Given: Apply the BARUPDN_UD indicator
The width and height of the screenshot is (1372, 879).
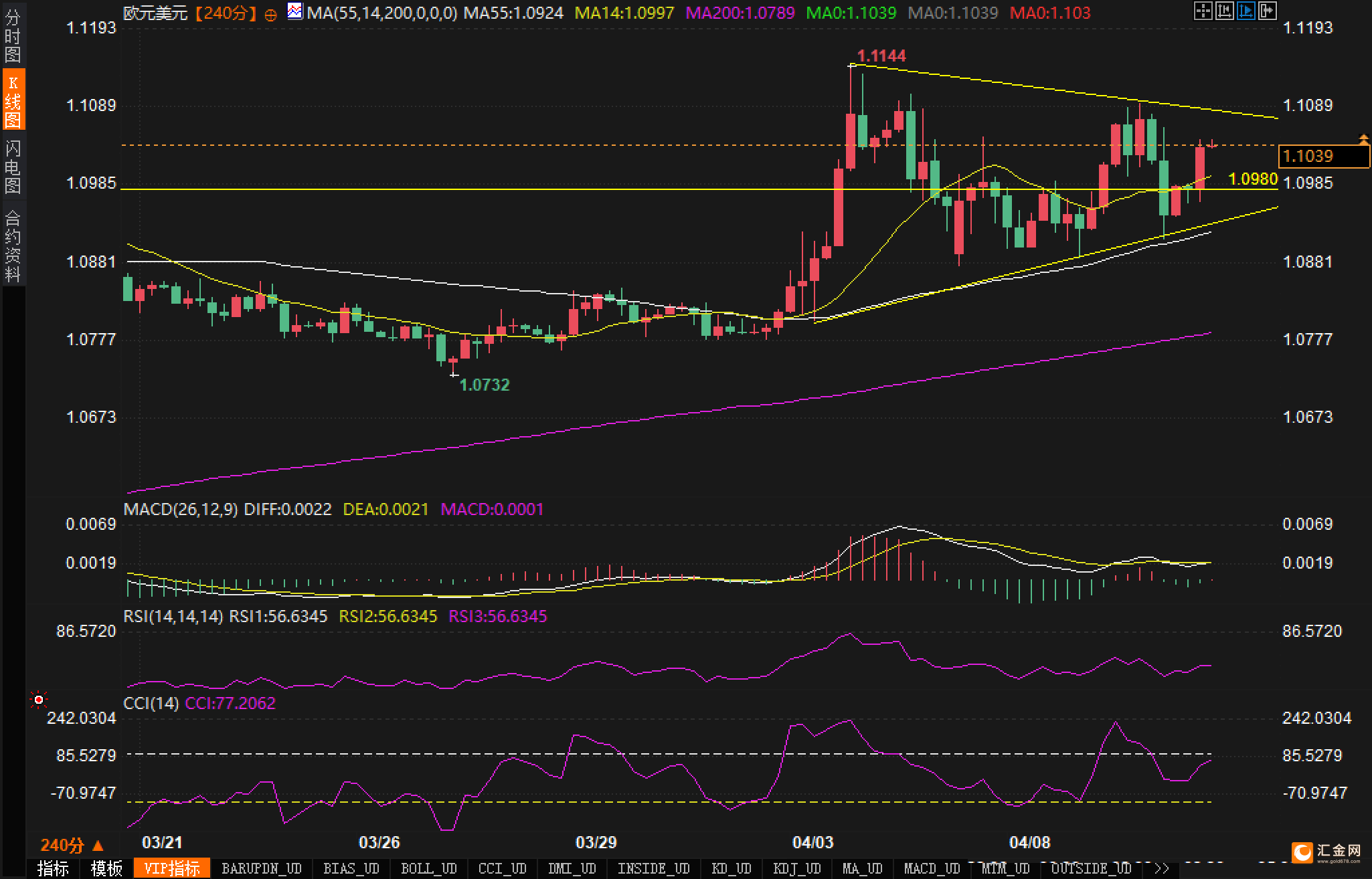Looking at the screenshot, I should [x=262, y=869].
